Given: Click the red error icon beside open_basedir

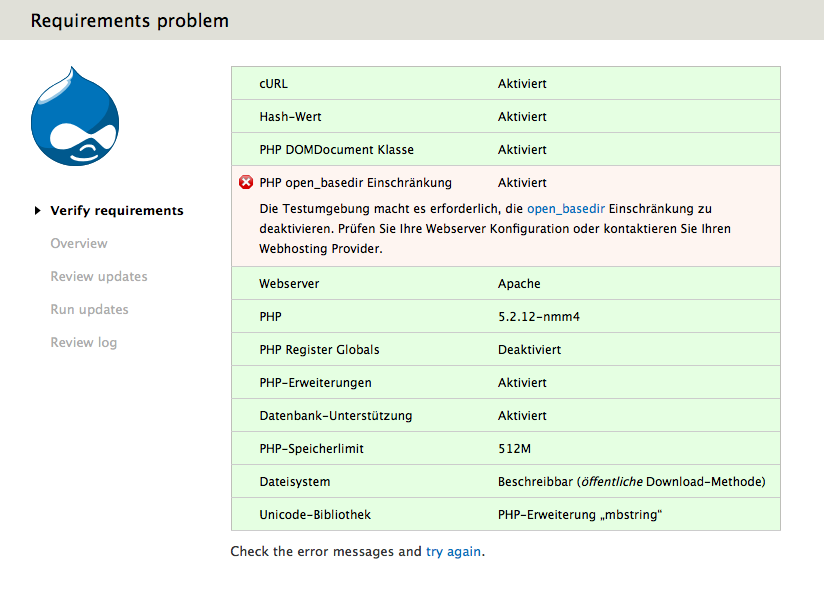Looking at the screenshot, I should [246, 182].
